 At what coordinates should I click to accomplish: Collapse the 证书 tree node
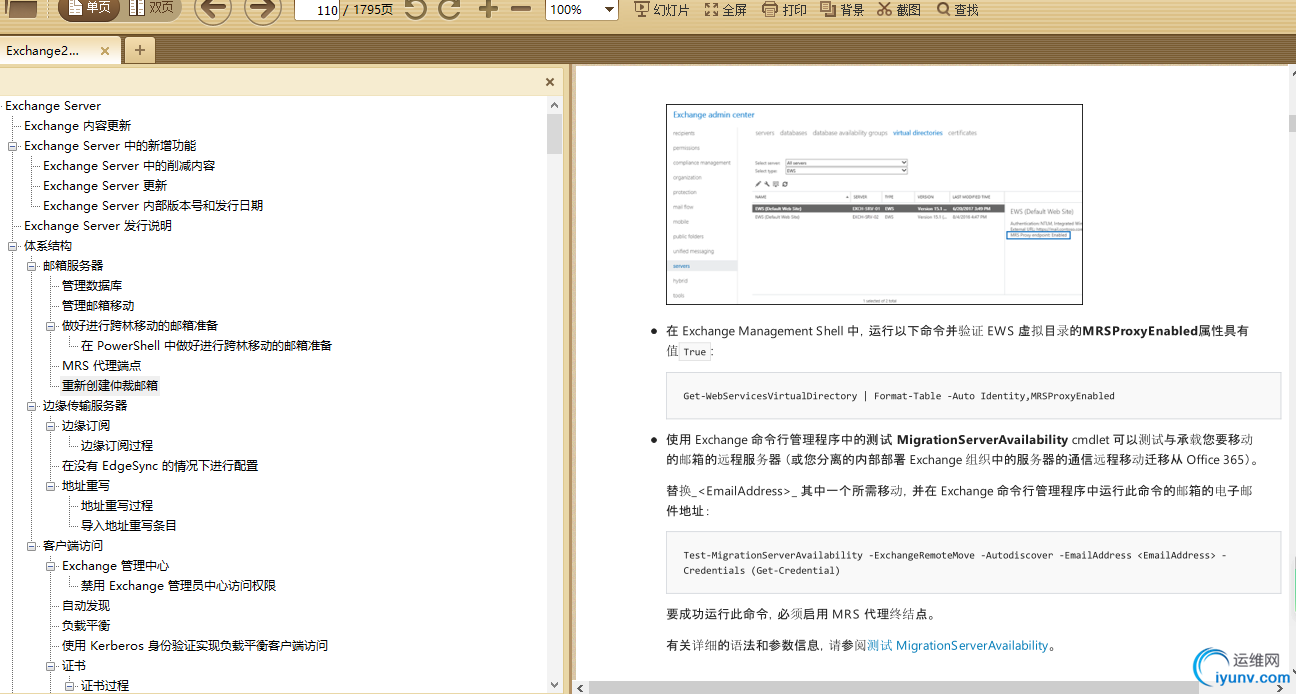click(x=51, y=666)
